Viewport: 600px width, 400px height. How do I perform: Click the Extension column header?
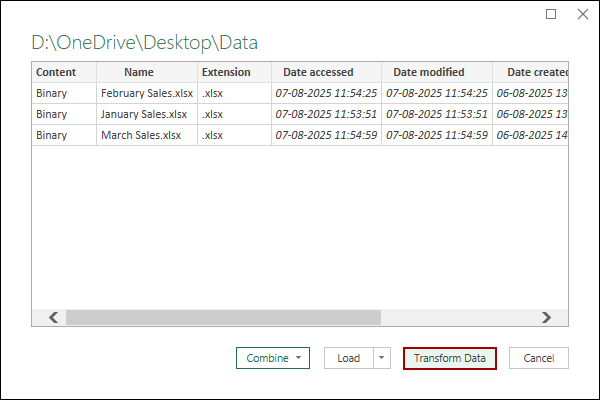point(226,72)
